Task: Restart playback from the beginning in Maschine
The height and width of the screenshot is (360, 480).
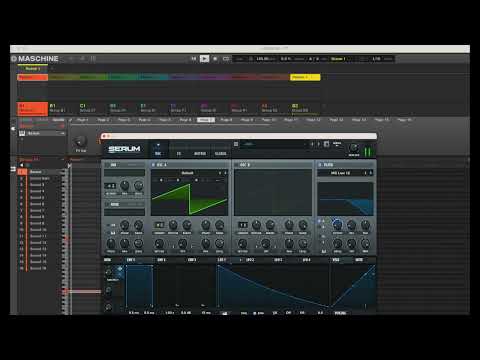Action: click(194, 59)
